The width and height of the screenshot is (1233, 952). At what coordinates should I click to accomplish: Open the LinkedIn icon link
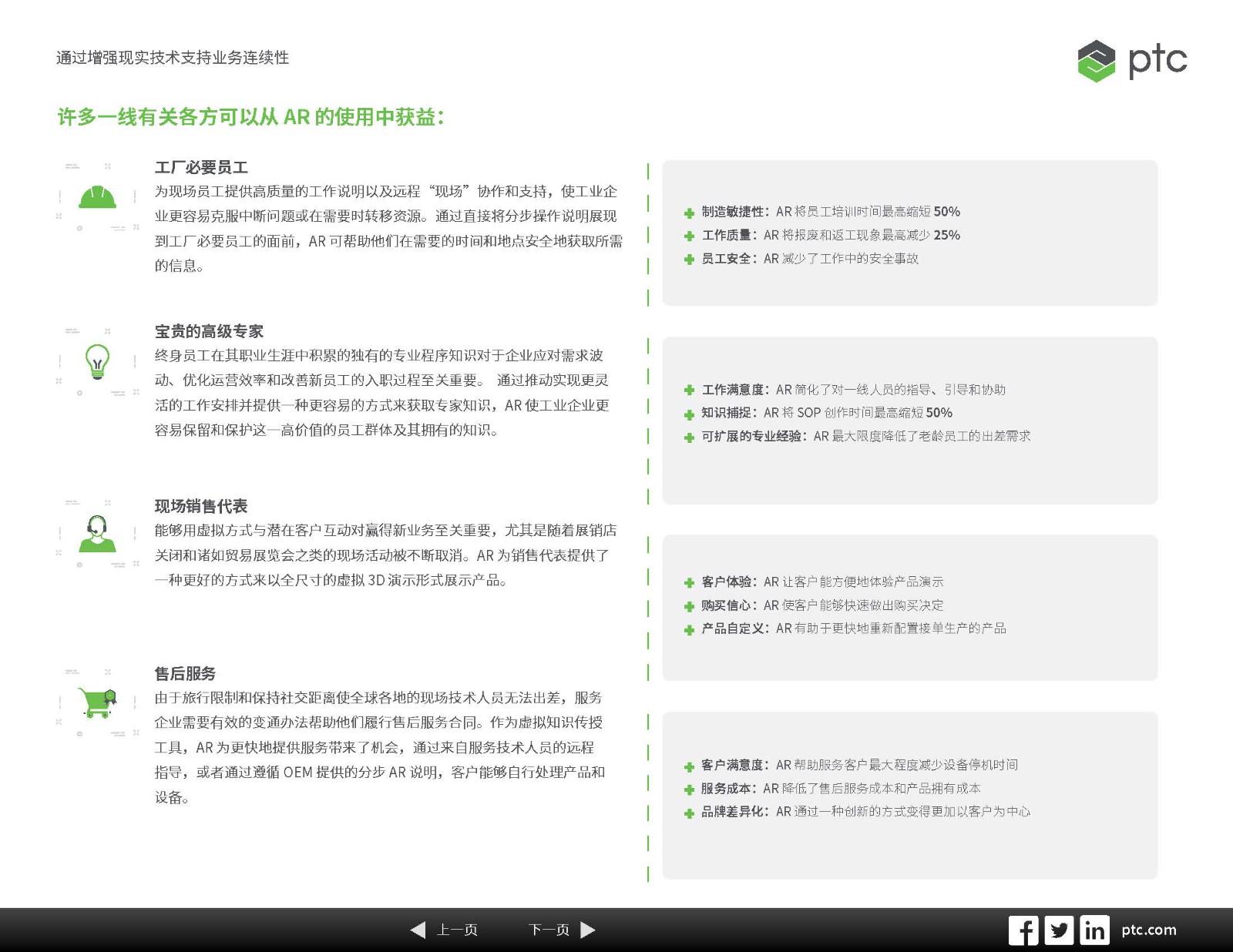[x=1094, y=930]
